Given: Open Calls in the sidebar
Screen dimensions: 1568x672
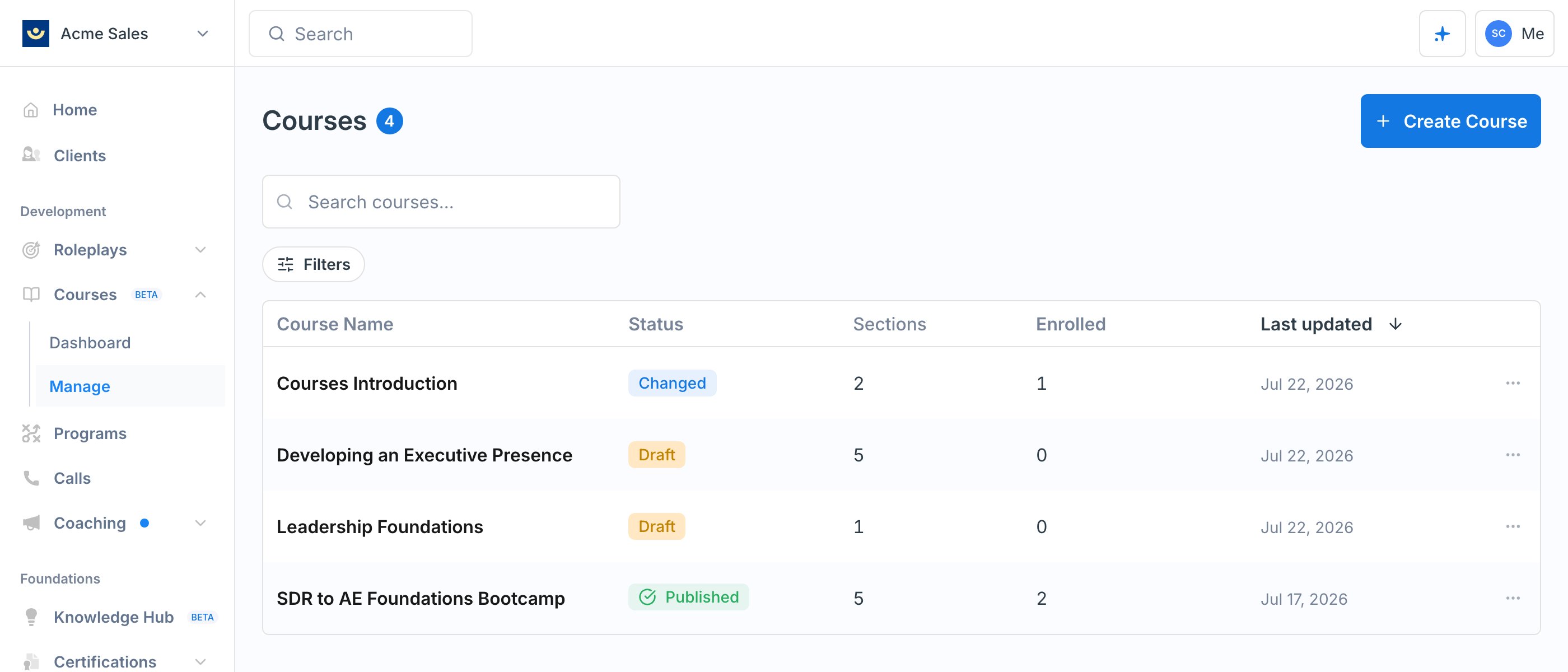Looking at the screenshot, I should coord(72,478).
